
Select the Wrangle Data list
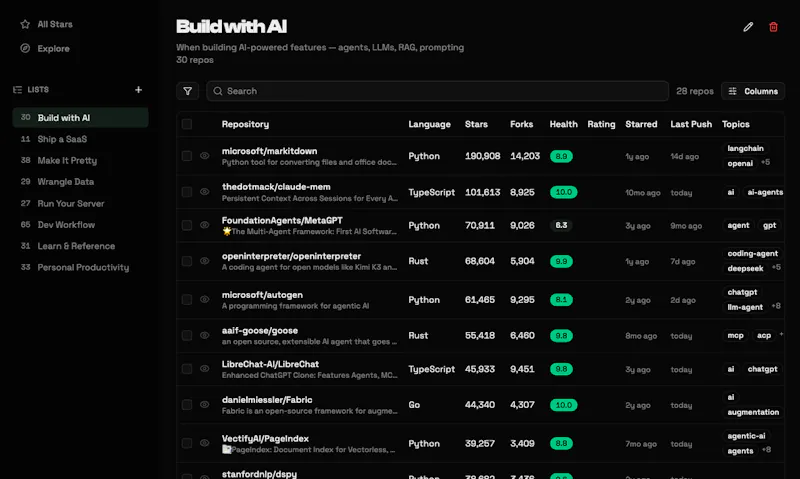pyautogui.click(x=81, y=182)
